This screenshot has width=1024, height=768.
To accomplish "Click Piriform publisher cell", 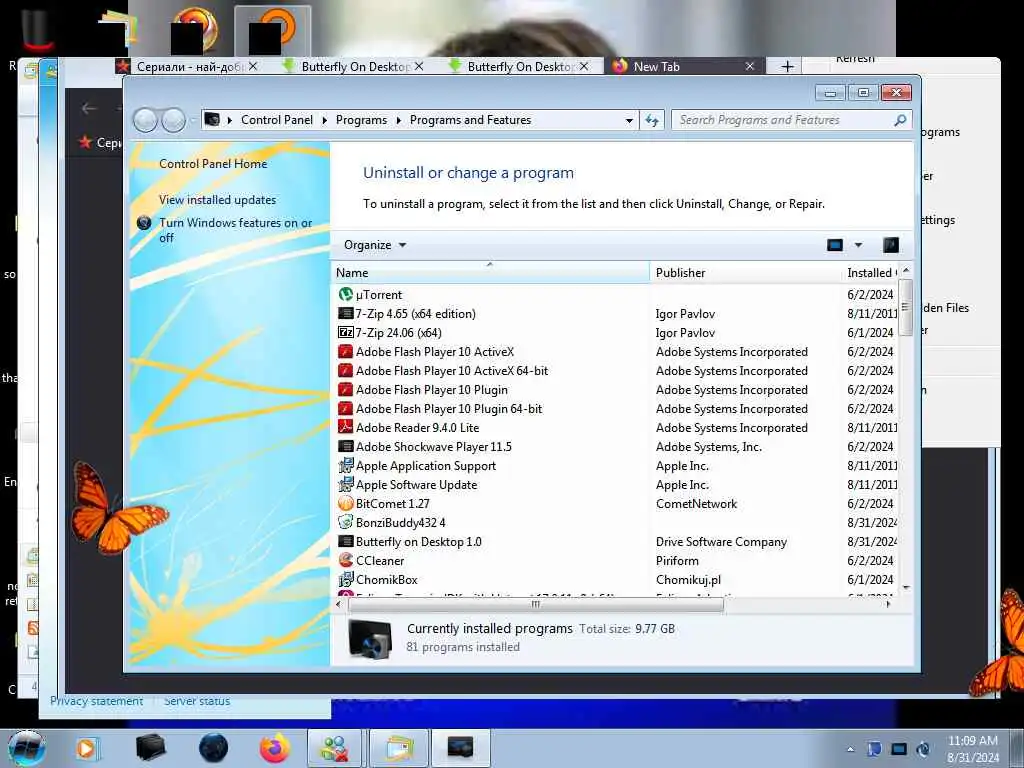I will [x=677, y=560].
